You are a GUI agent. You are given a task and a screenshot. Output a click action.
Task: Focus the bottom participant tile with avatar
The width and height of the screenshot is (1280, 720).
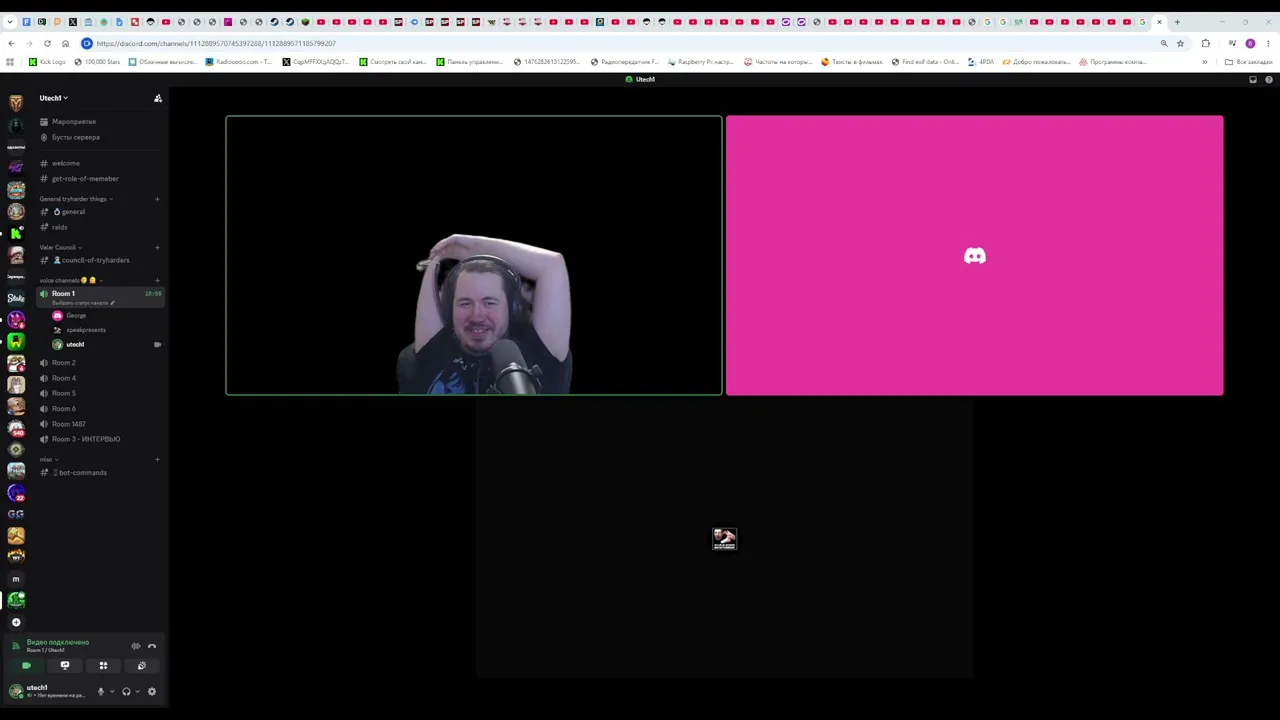[x=724, y=539]
